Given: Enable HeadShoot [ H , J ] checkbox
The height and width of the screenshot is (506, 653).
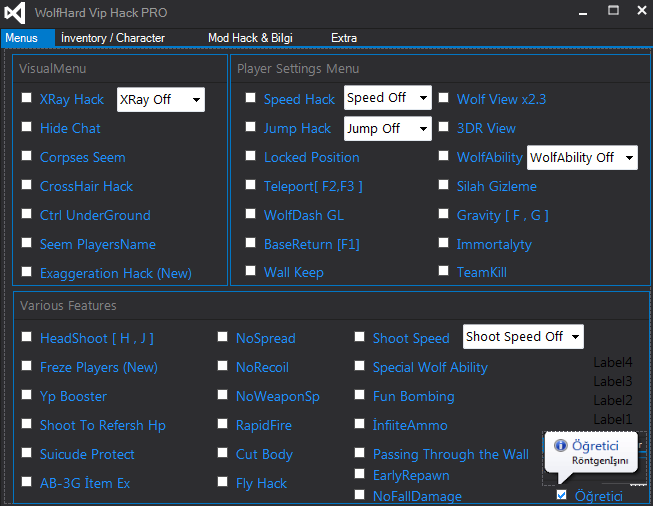Looking at the screenshot, I should (x=27, y=337).
